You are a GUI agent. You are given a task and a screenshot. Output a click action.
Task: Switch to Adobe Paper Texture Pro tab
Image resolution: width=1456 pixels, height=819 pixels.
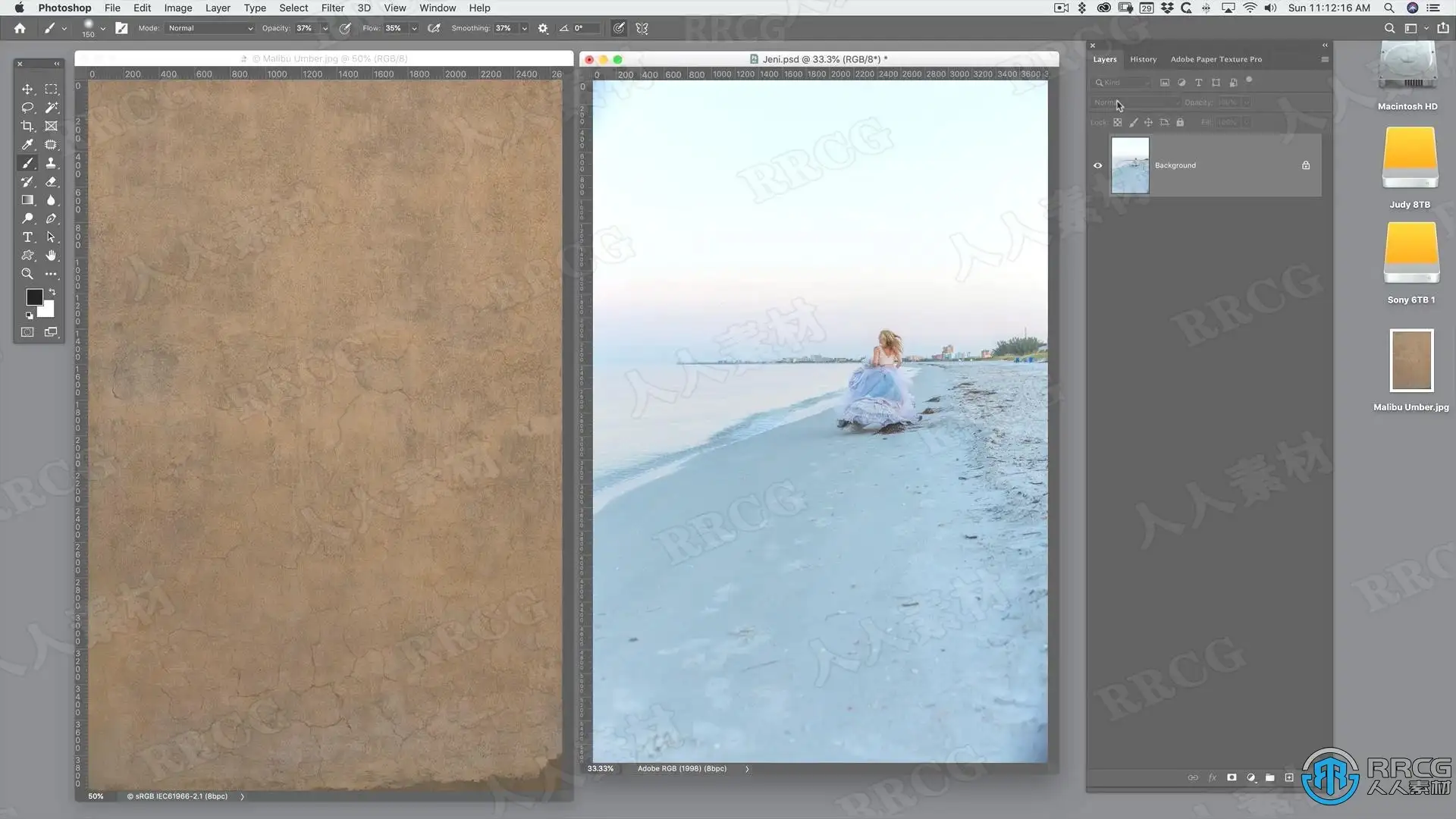click(x=1216, y=59)
